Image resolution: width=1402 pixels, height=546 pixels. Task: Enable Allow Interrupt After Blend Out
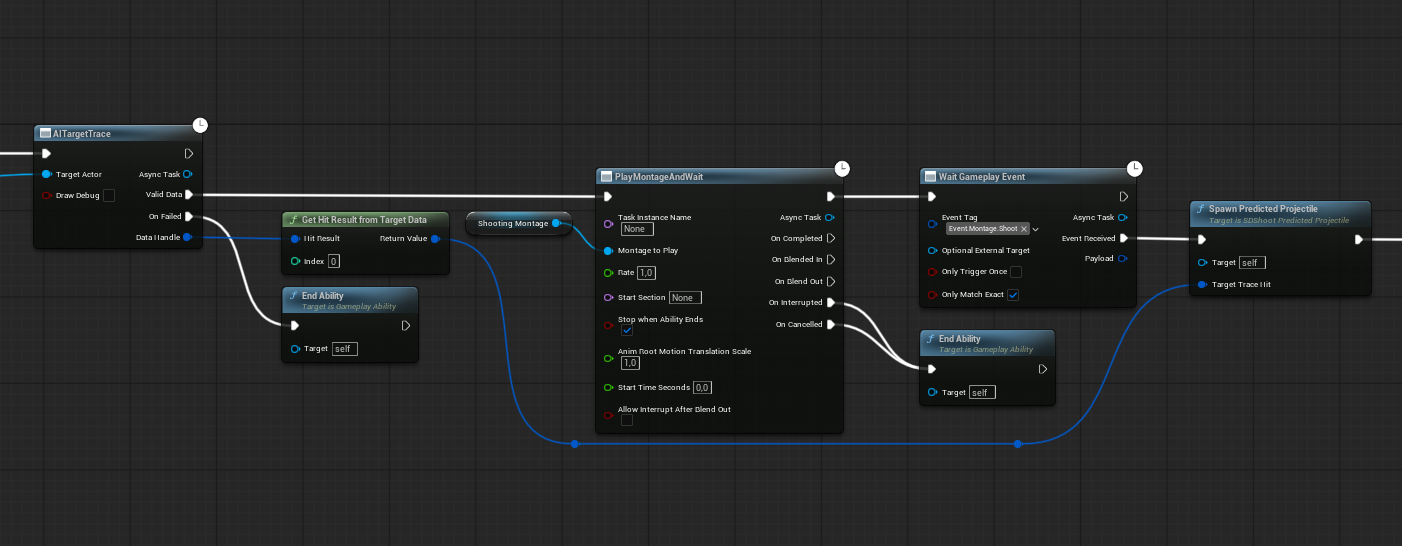[x=627, y=420]
